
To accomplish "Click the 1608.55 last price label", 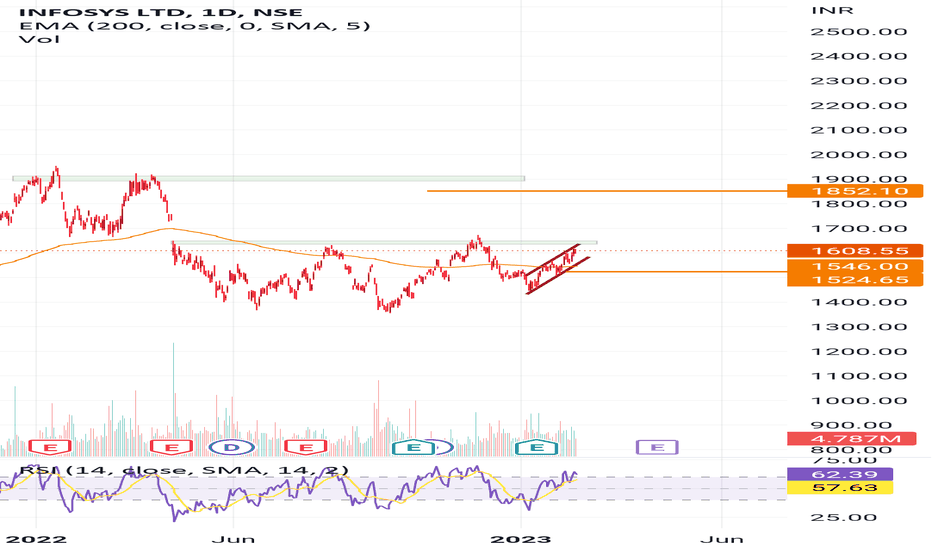I will coord(855,251).
